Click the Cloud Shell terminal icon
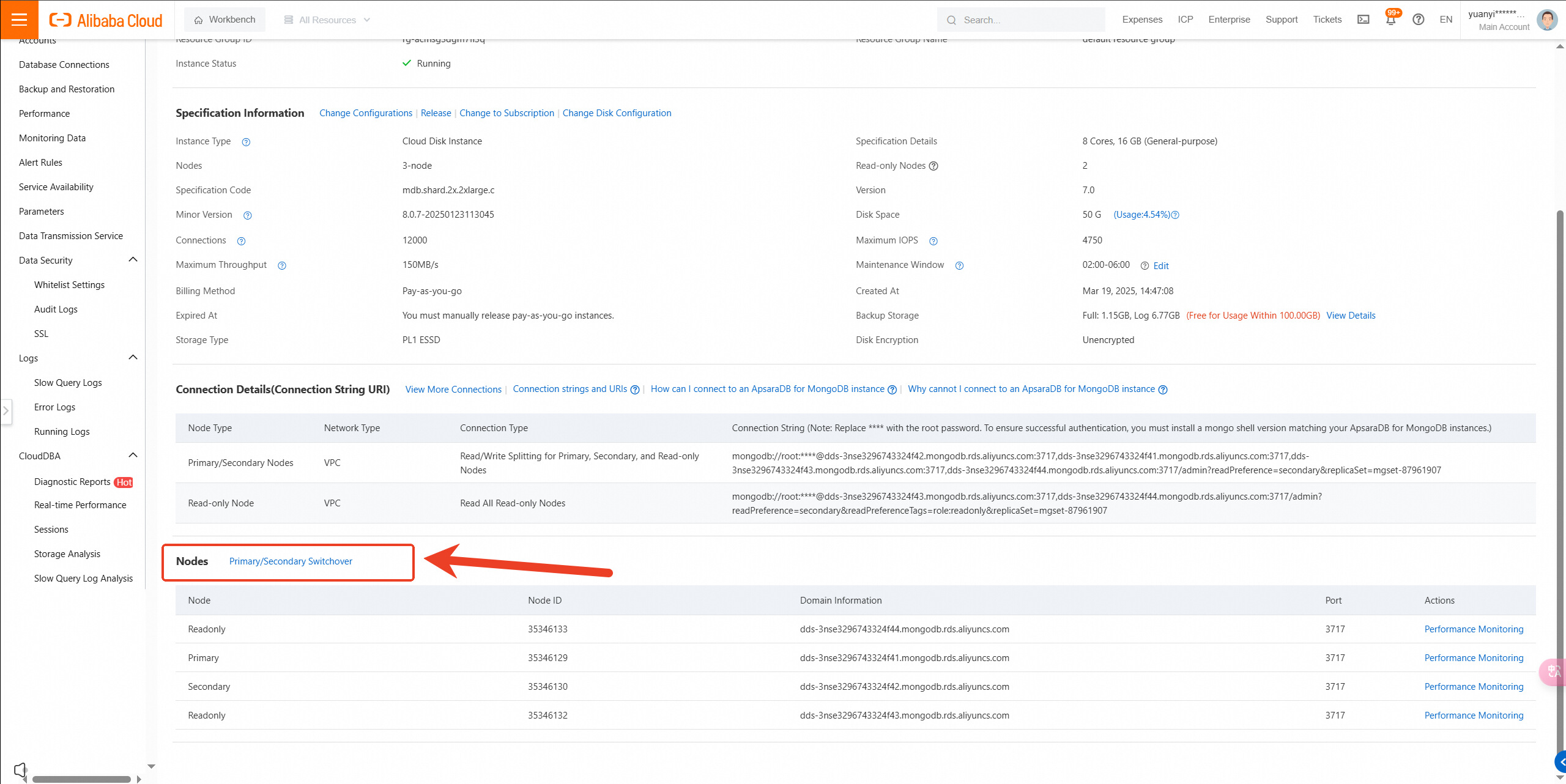The width and height of the screenshot is (1566, 784). point(1364,20)
